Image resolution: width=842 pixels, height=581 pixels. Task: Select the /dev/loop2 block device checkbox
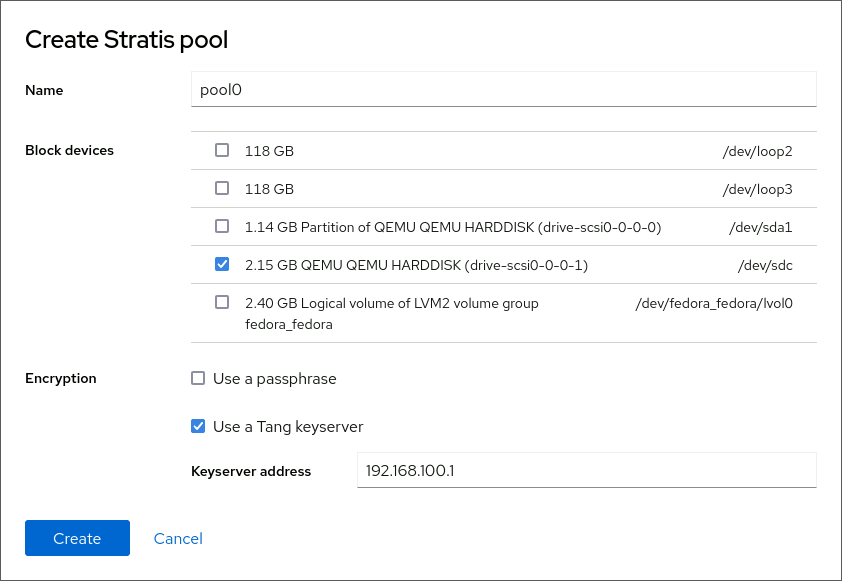pyautogui.click(x=222, y=150)
